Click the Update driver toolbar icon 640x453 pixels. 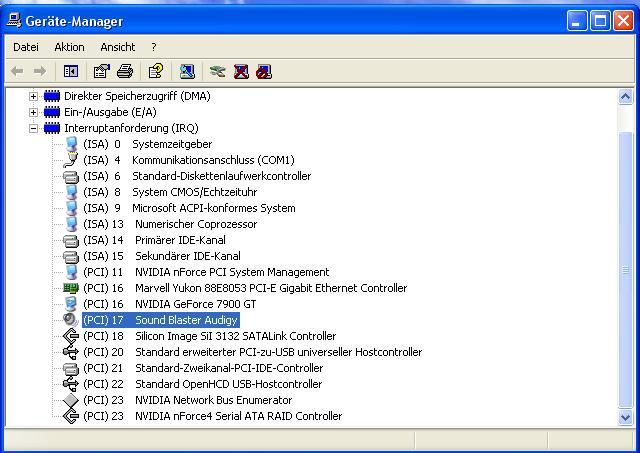pos(218,72)
